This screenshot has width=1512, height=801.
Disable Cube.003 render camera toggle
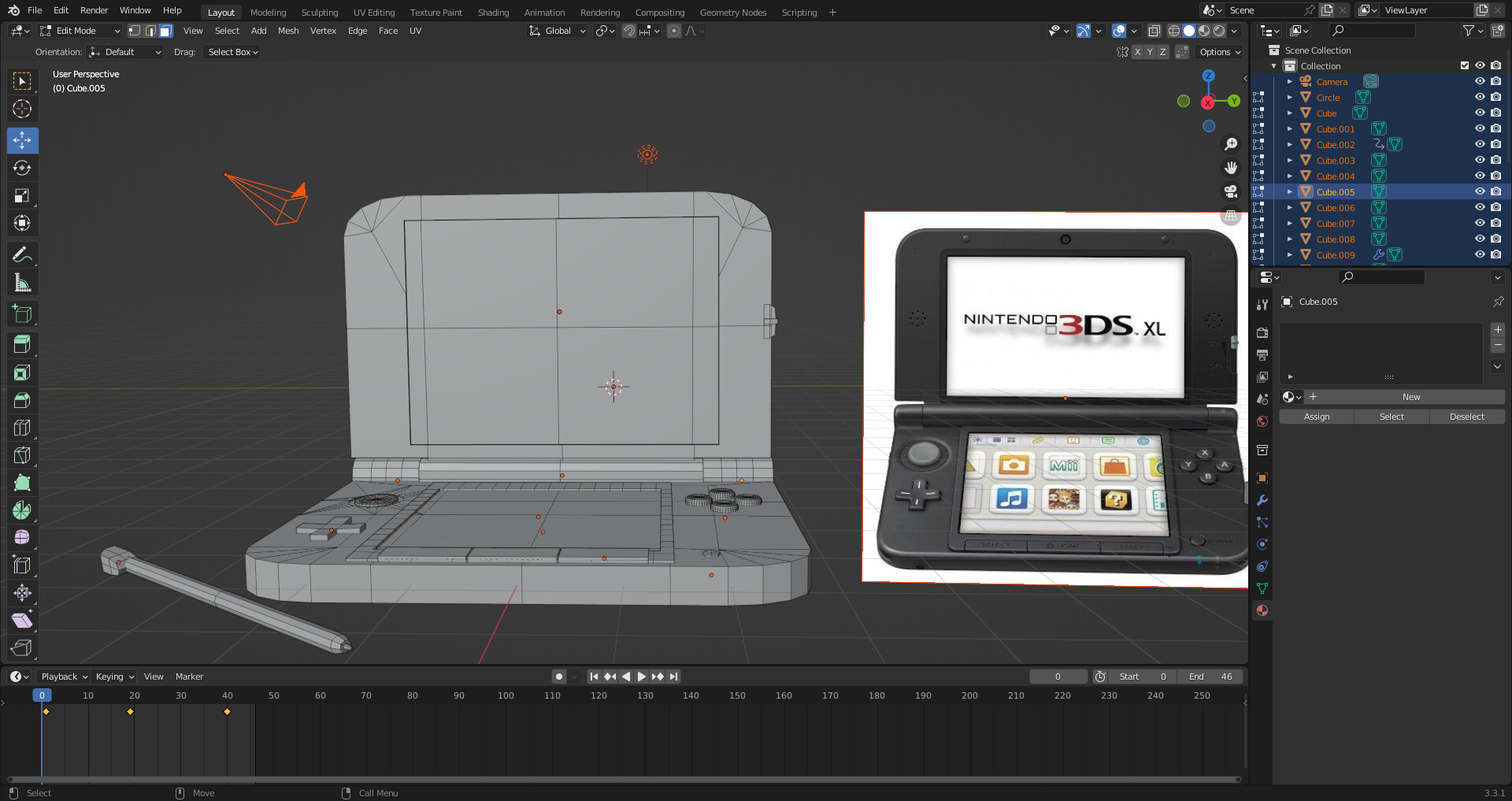coord(1495,160)
